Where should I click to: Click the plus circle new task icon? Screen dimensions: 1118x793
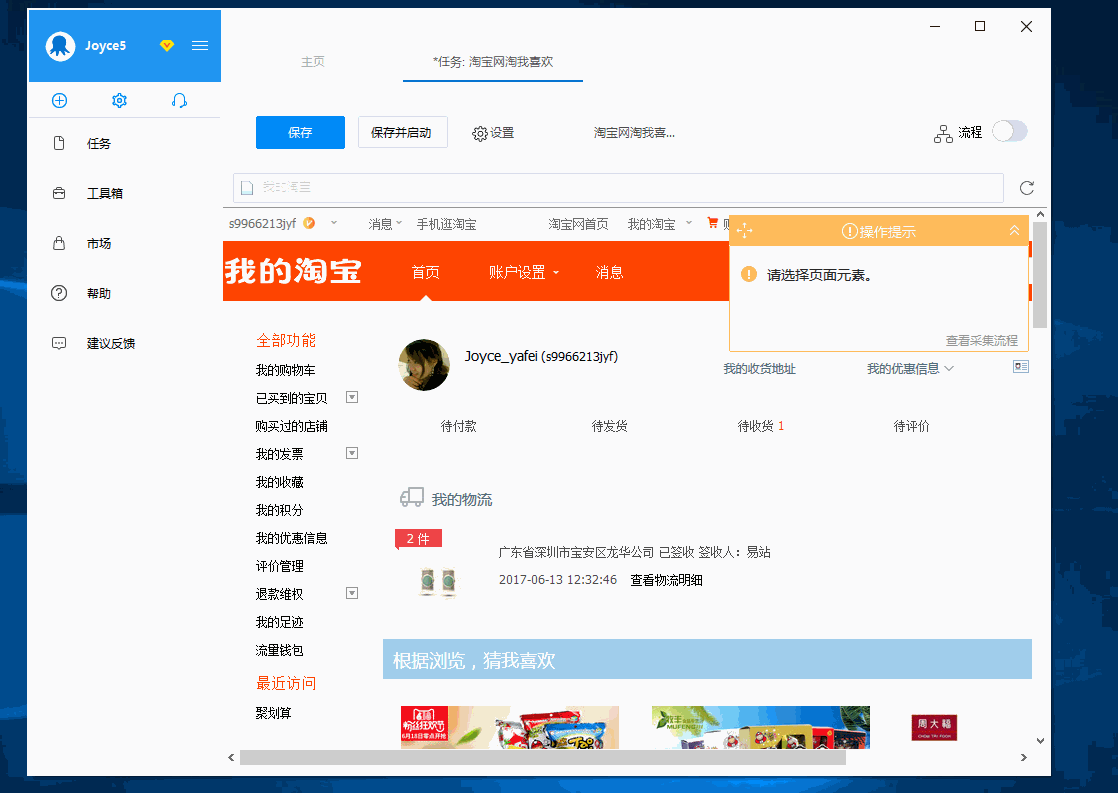click(60, 101)
